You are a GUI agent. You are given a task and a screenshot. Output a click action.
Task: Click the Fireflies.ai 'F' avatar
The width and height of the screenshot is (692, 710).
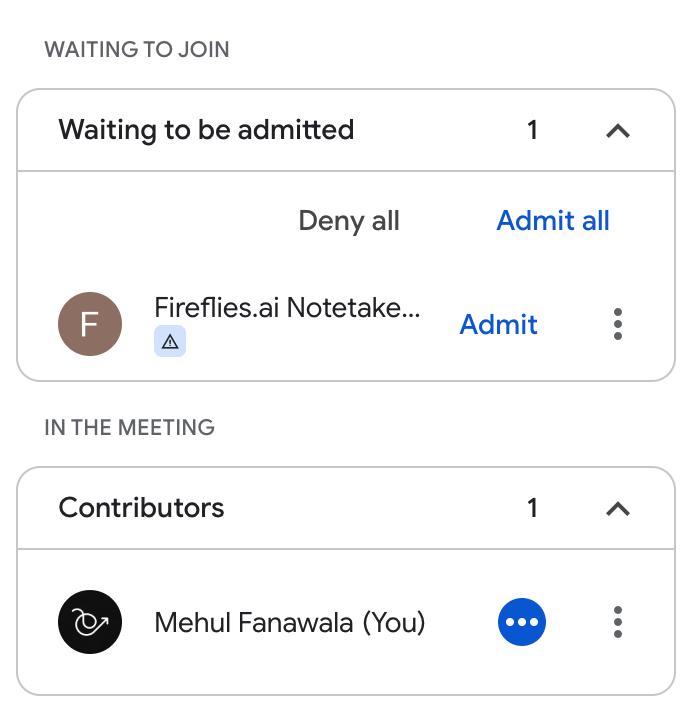pos(90,324)
